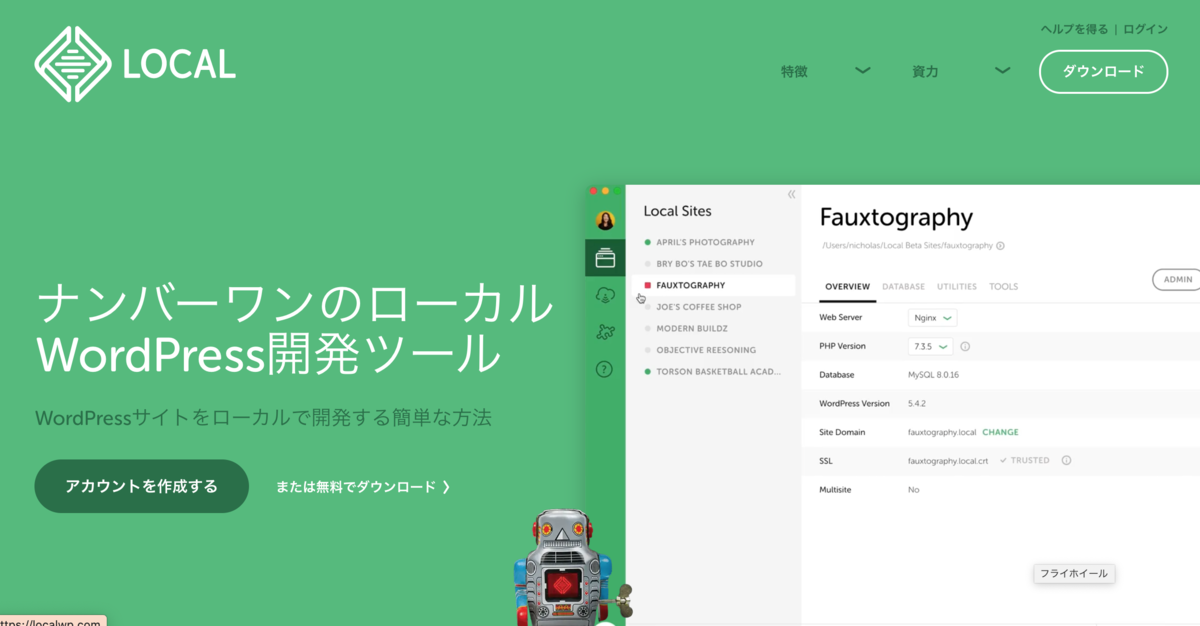Open the Add-ons puzzle icon in the sidebar

tap(605, 332)
